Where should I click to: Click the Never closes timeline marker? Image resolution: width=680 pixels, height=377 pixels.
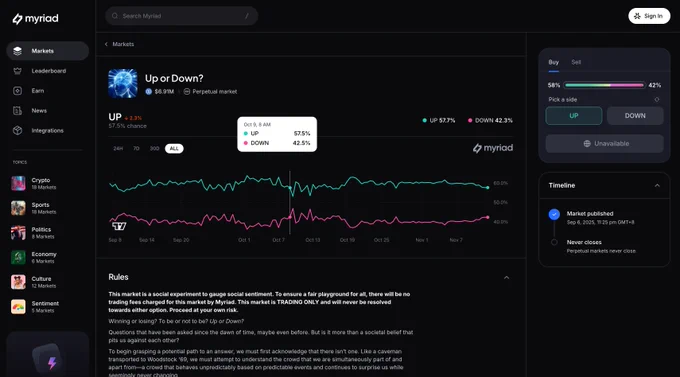pos(554,243)
